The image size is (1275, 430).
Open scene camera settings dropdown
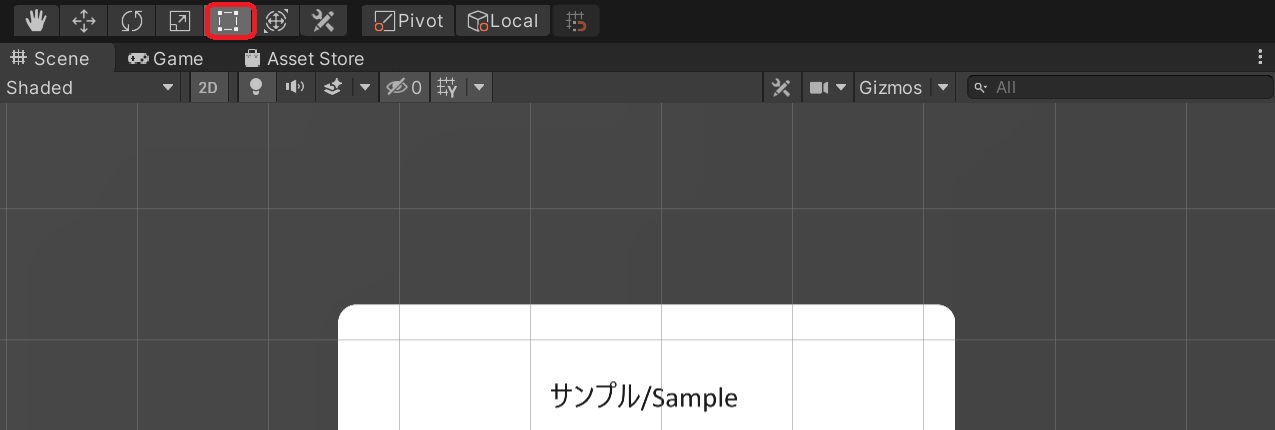pyautogui.click(x=829, y=87)
